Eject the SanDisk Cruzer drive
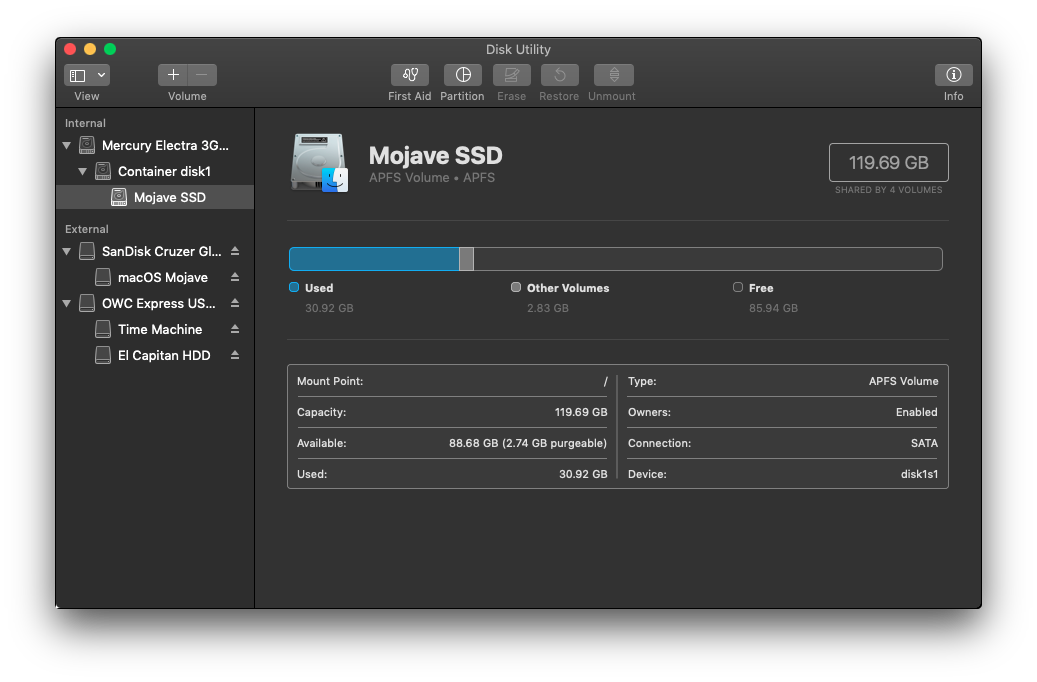The height and width of the screenshot is (682, 1037). pos(235,251)
